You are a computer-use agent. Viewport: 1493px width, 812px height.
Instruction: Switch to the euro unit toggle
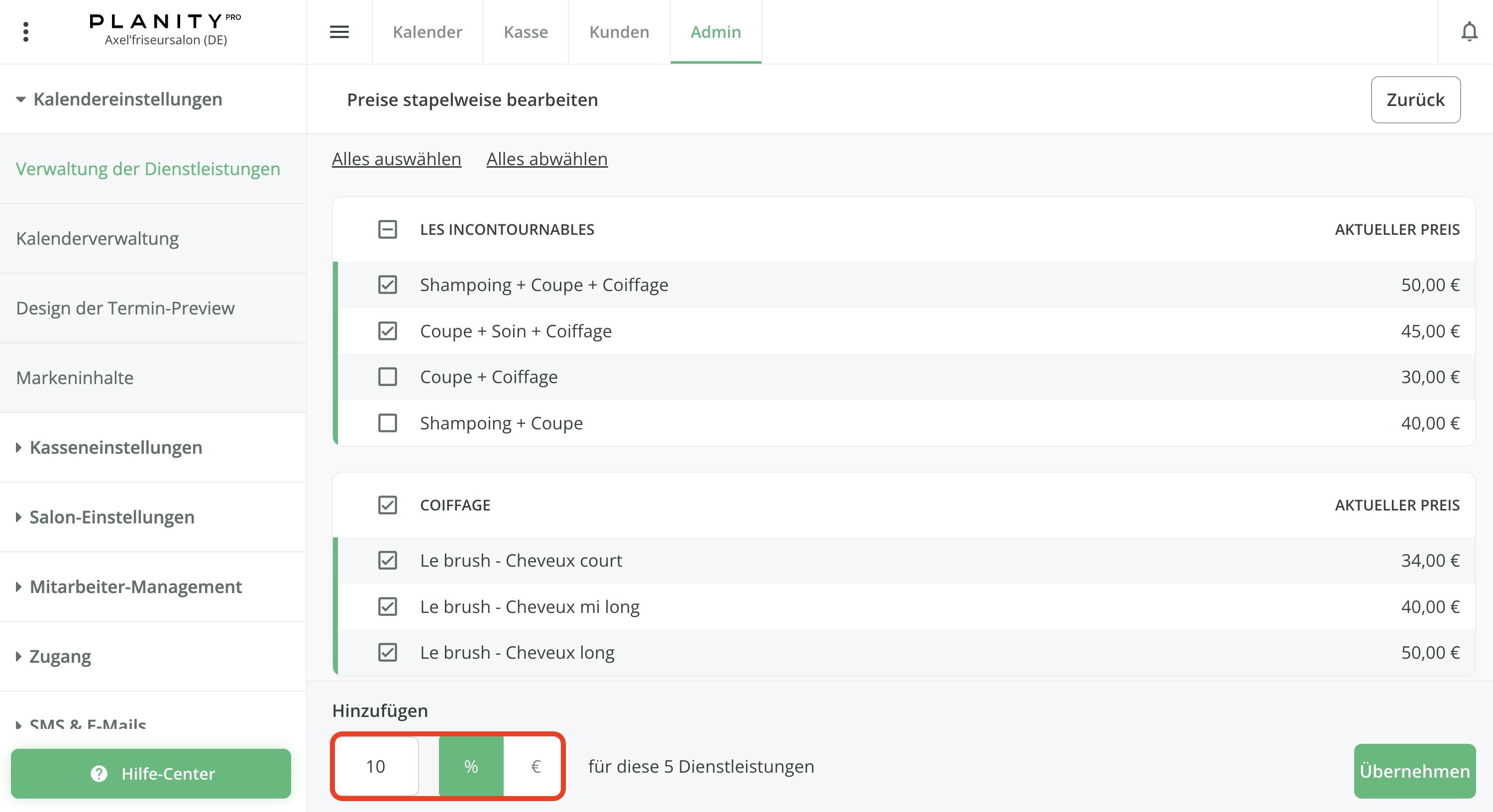coord(535,766)
